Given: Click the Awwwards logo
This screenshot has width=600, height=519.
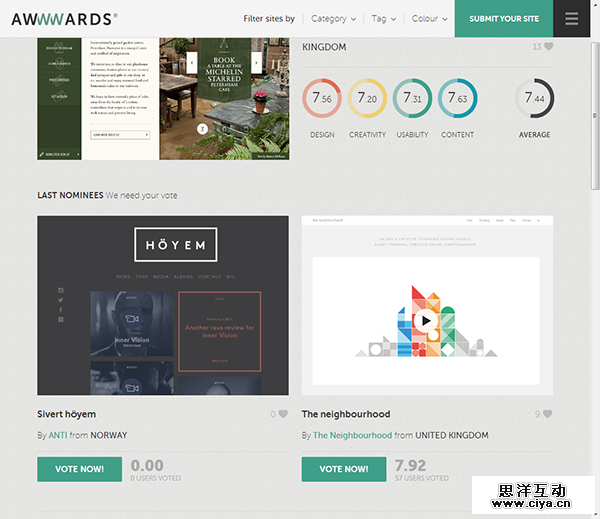Looking at the screenshot, I should [64, 18].
